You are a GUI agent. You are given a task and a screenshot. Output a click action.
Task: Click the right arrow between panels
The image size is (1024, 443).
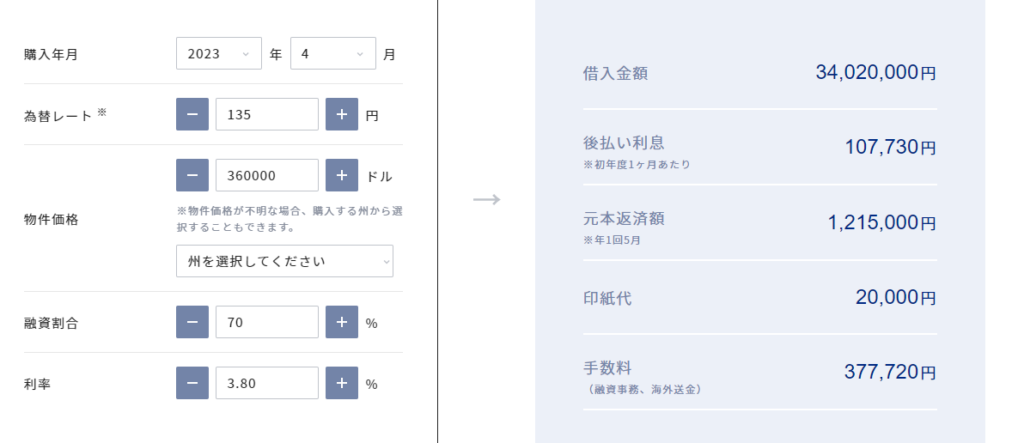pyautogui.click(x=486, y=199)
